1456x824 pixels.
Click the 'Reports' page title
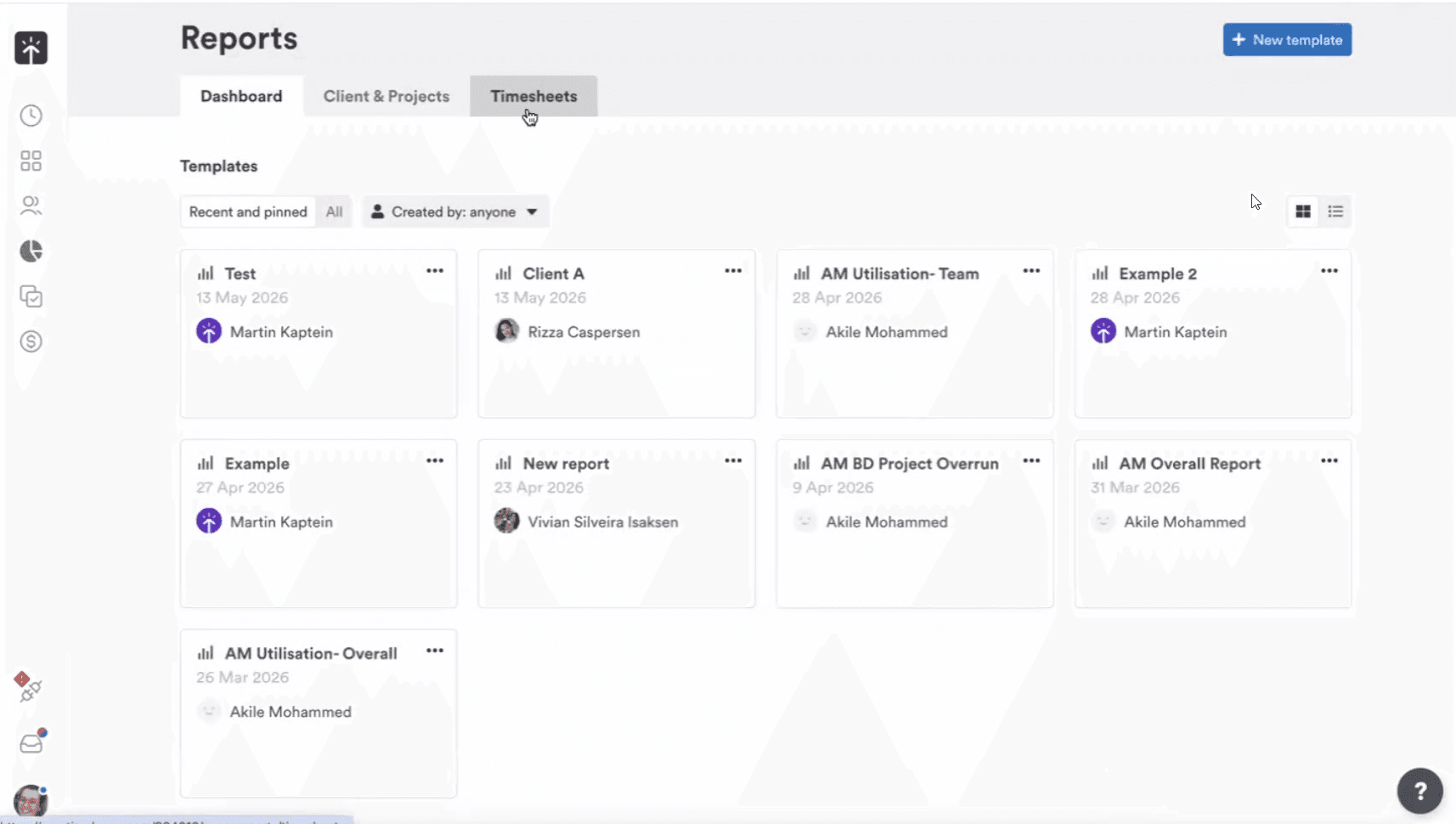[239, 38]
